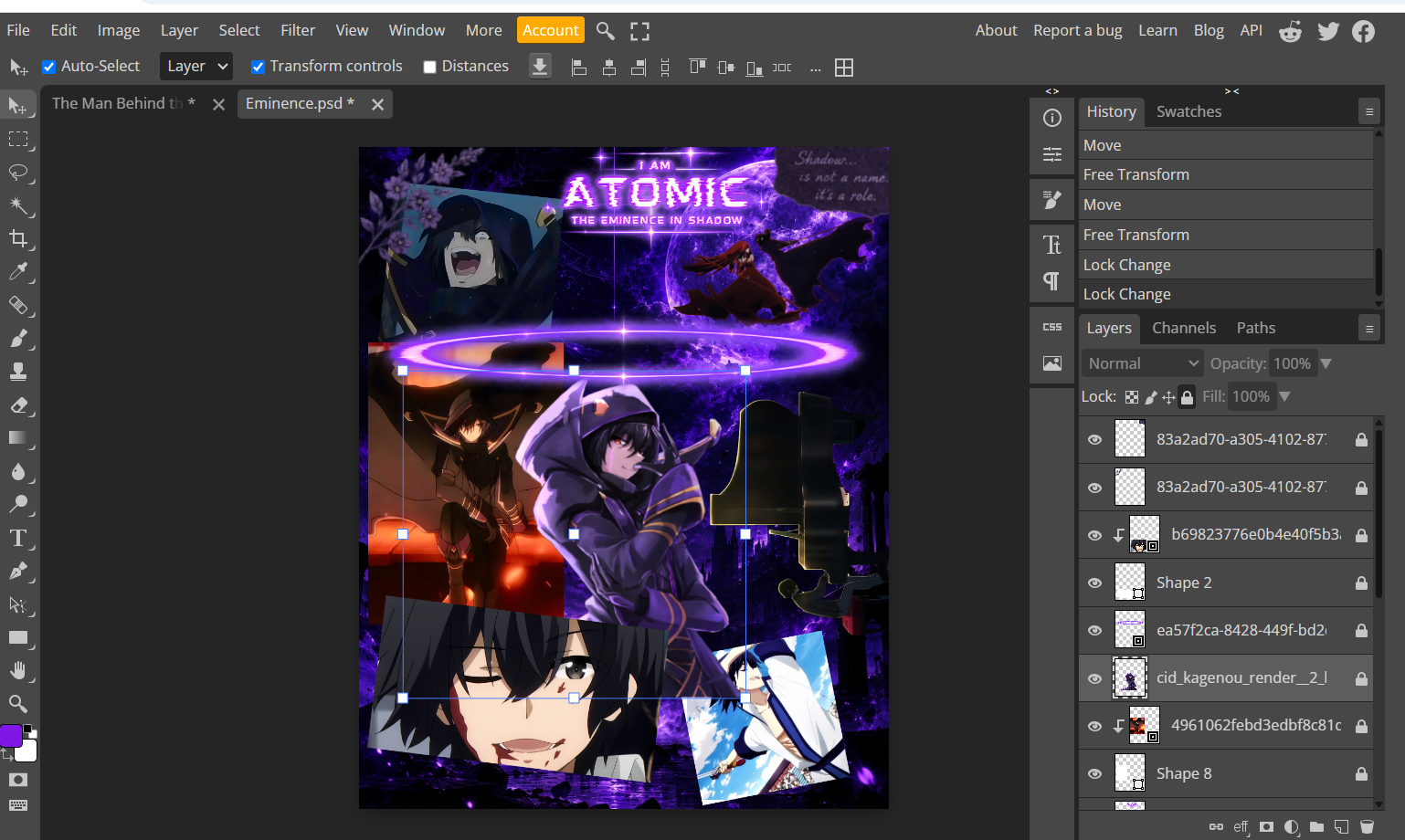
Task: Switch to the Channels tab
Action: click(1184, 328)
